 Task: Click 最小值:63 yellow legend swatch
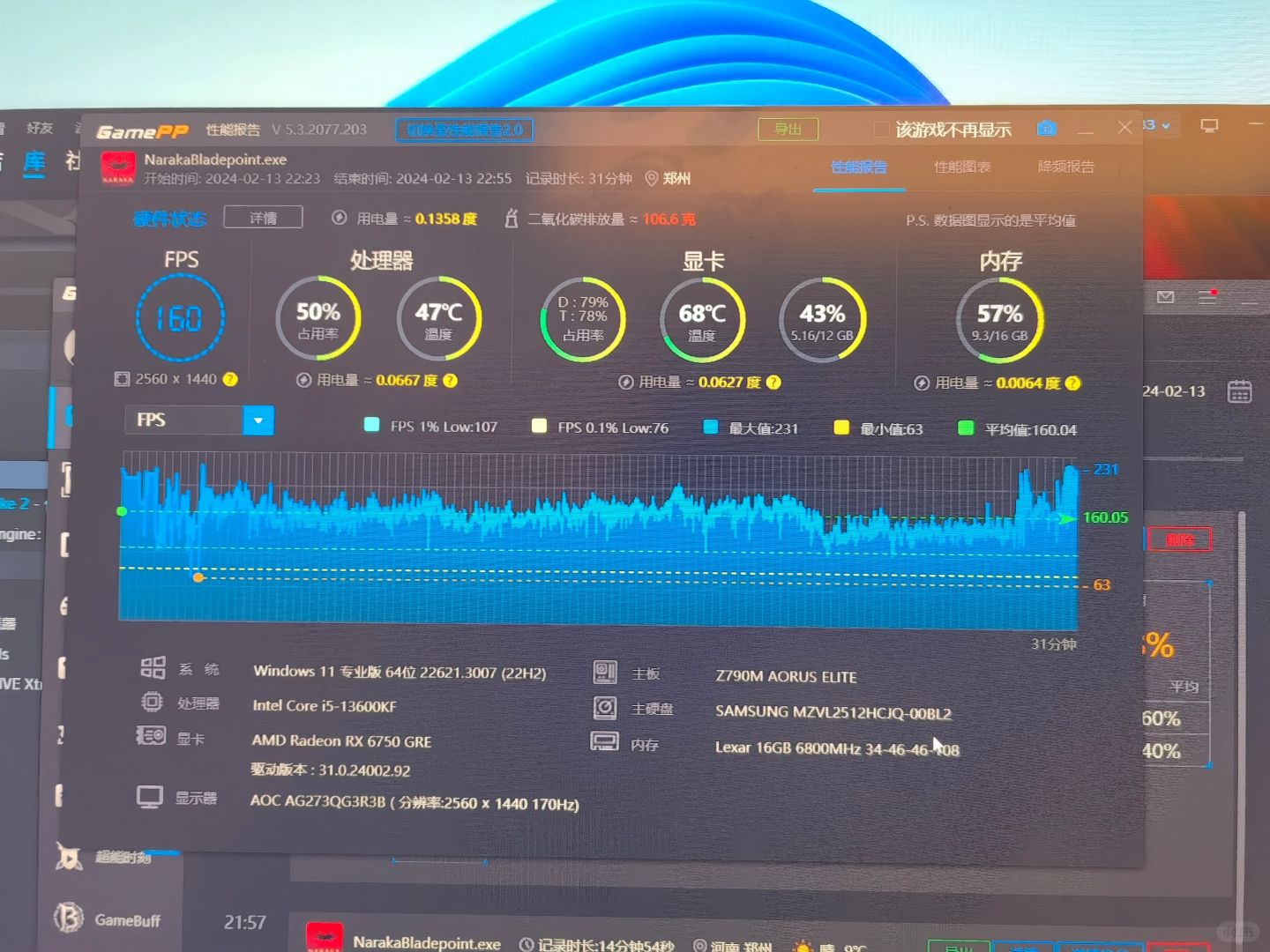coord(841,428)
